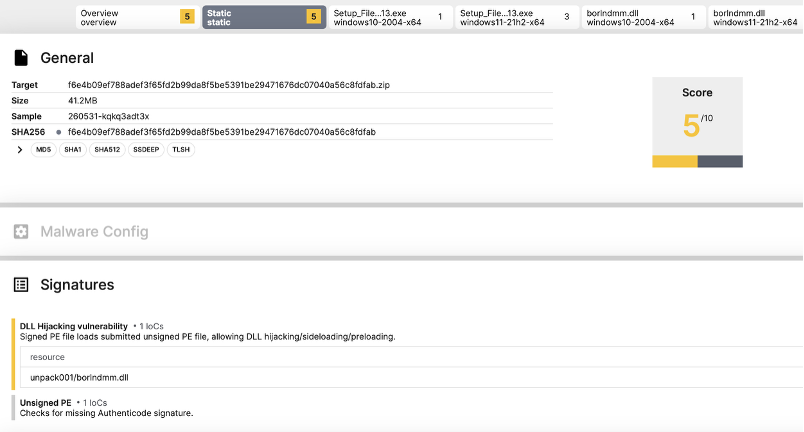Click the dot icon beside SHA256
Screen dimensions: 804x432
point(58,132)
